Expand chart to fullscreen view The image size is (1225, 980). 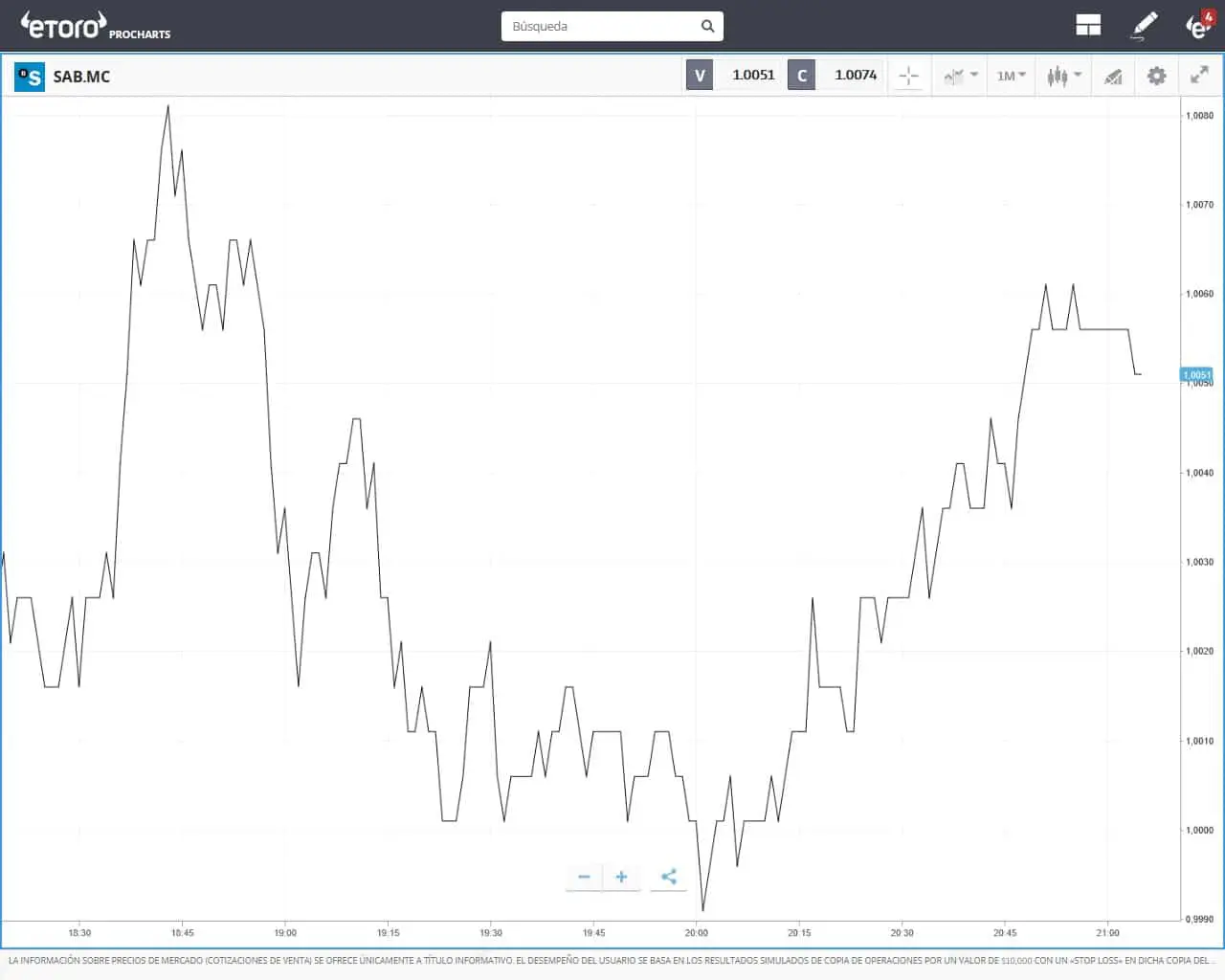(1200, 75)
